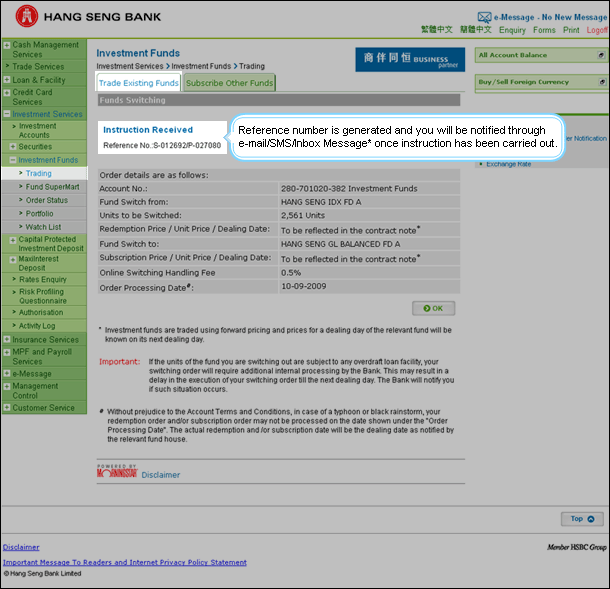The width and height of the screenshot is (610, 589).
Task: Open Order Status in sidebar
Action: pyautogui.click(x=47, y=200)
